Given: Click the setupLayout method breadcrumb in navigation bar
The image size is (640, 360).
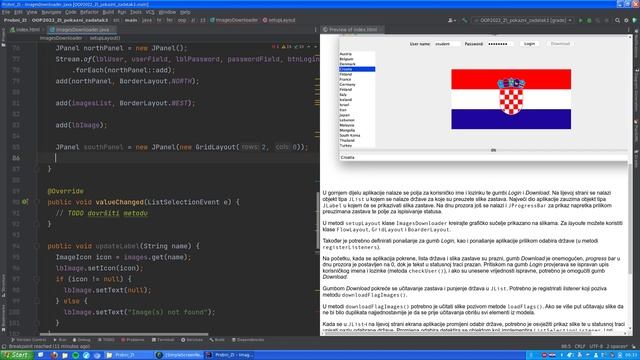Looking at the screenshot, I should (279, 20).
